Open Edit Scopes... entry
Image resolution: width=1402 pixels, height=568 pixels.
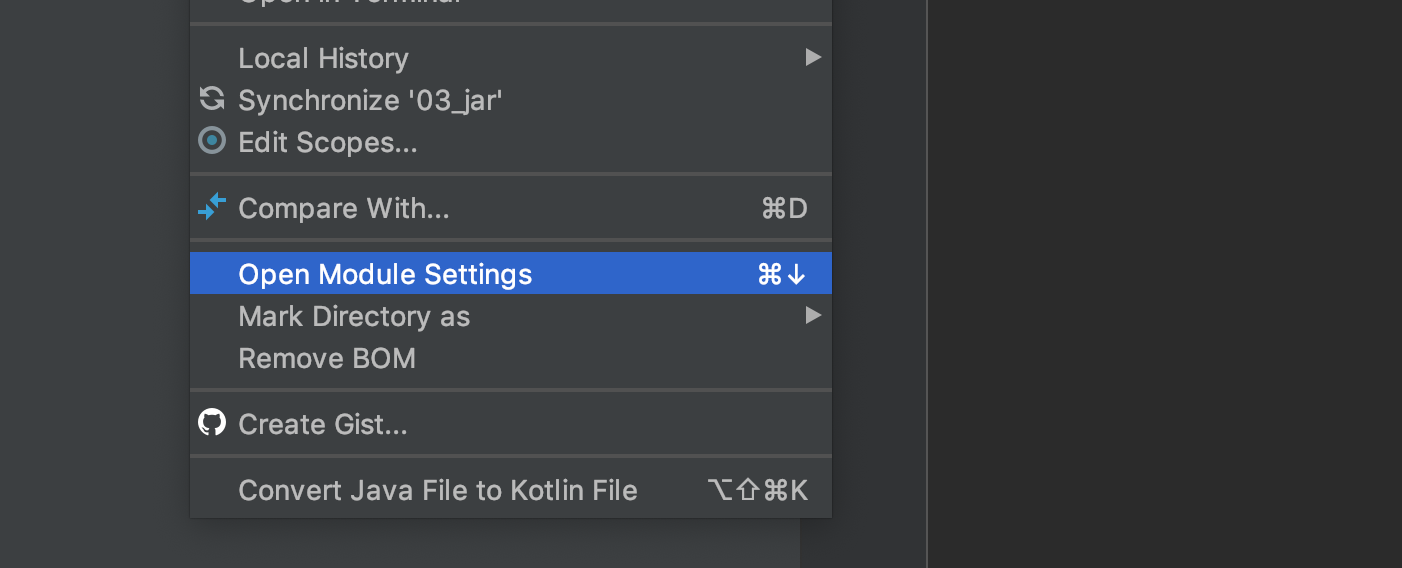coord(511,142)
